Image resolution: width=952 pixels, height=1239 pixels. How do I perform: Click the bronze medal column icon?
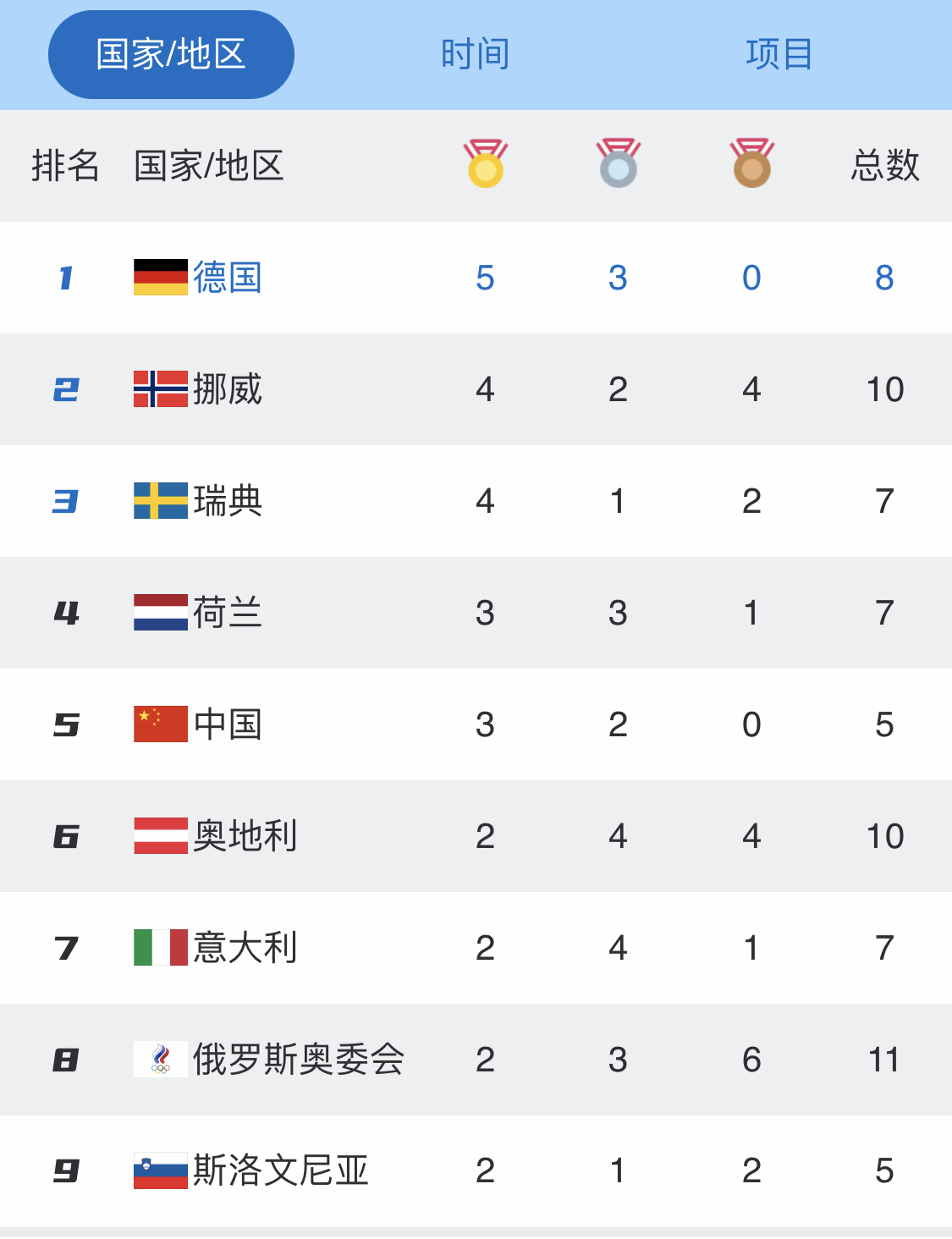click(x=752, y=164)
